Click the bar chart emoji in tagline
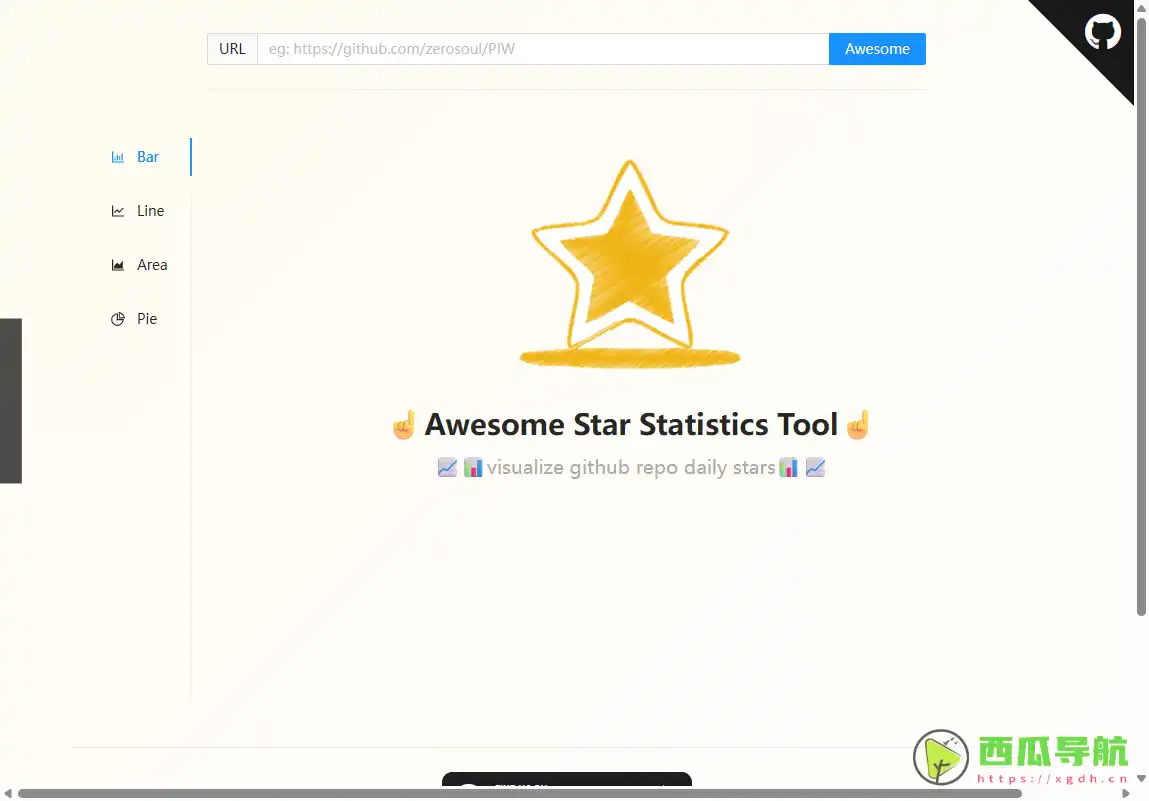The image size is (1149, 801). pyautogui.click(x=472, y=467)
